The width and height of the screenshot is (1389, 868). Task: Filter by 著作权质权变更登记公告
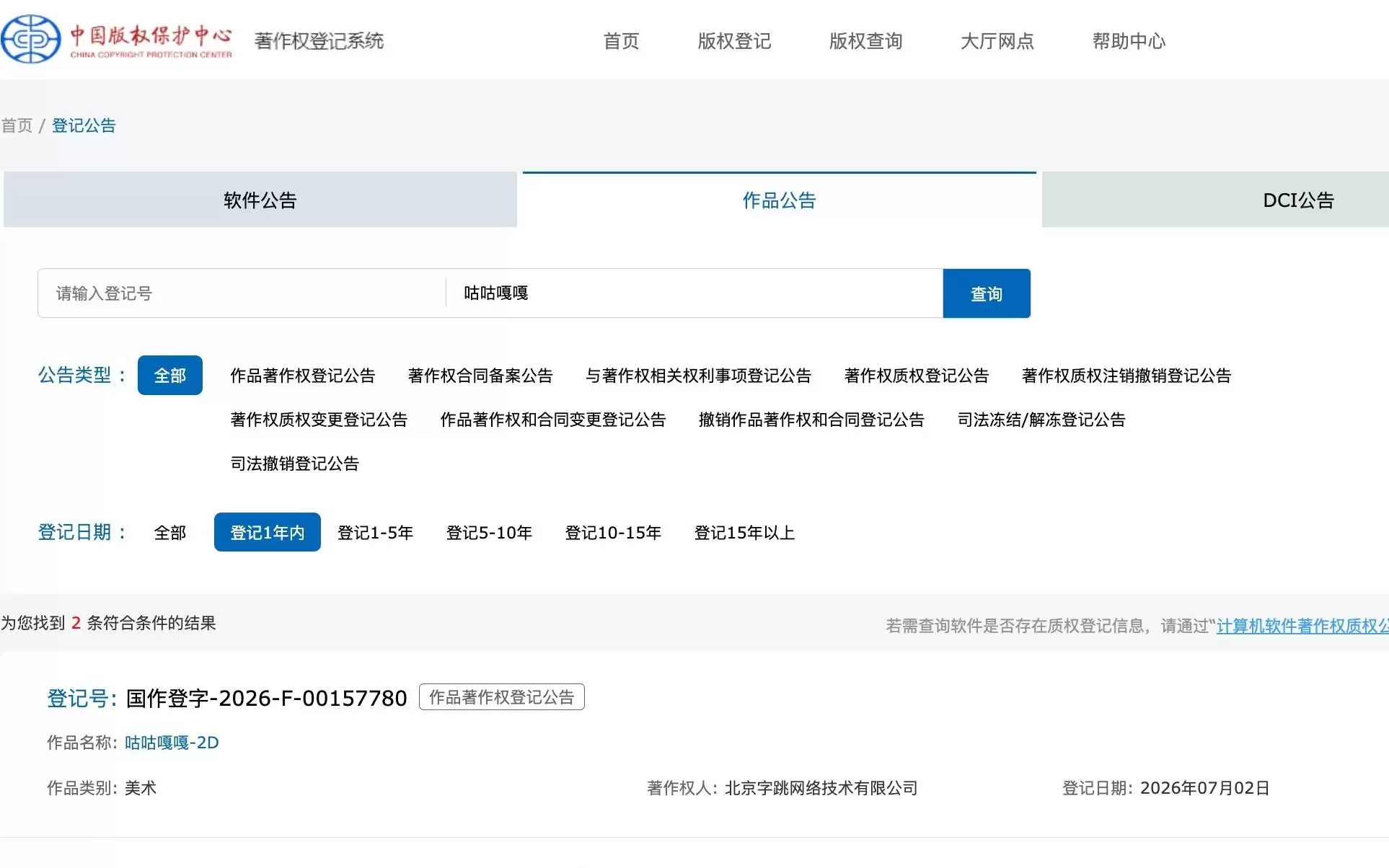[x=319, y=420]
